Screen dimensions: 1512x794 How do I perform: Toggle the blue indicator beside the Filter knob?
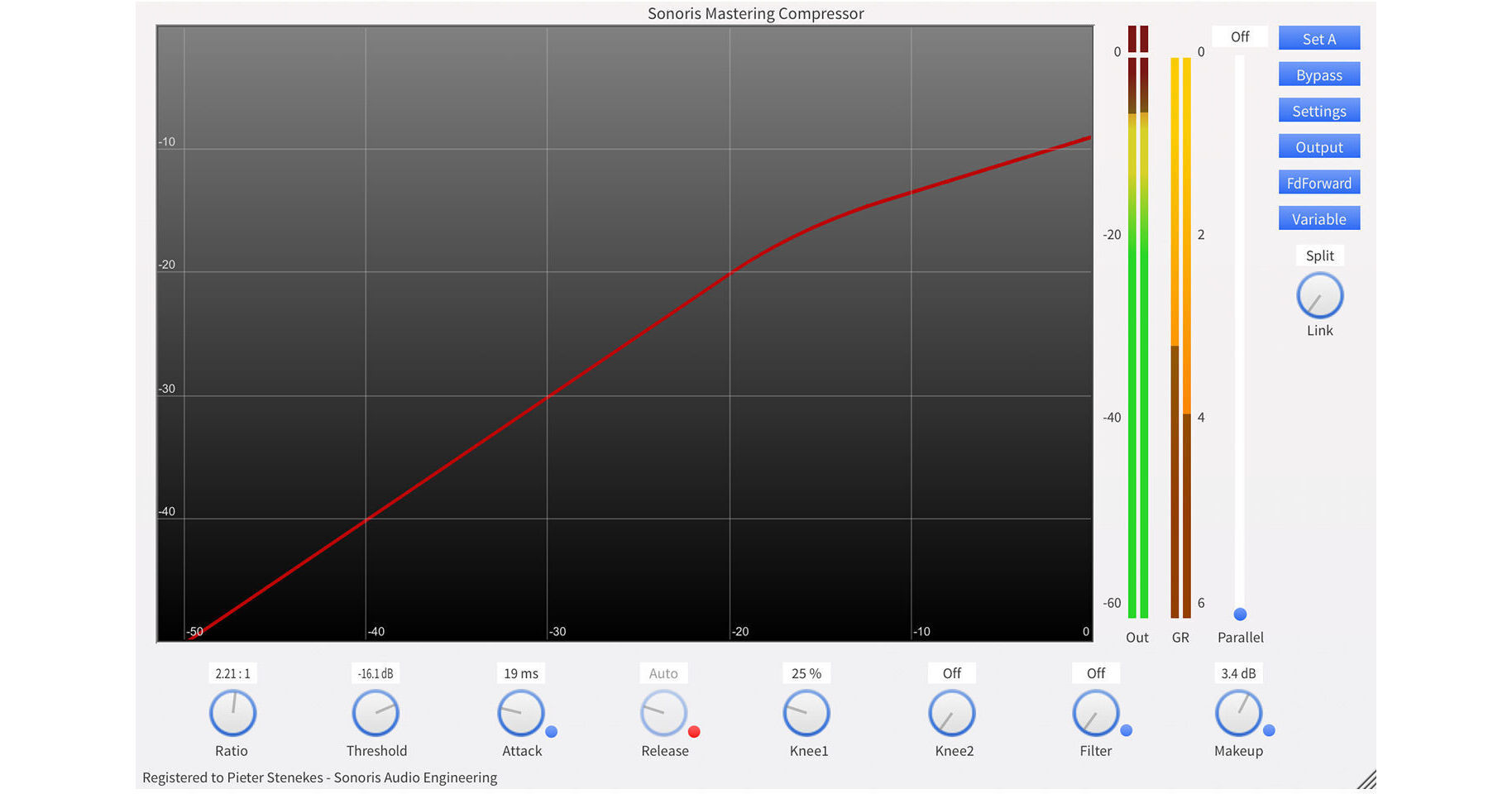tap(1127, 731)
